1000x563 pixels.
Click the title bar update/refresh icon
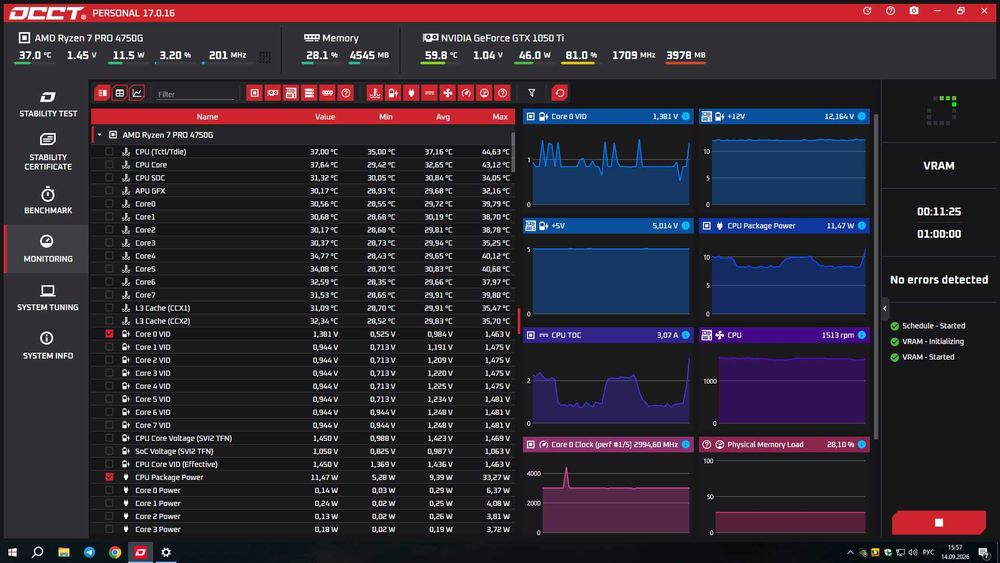867,11
